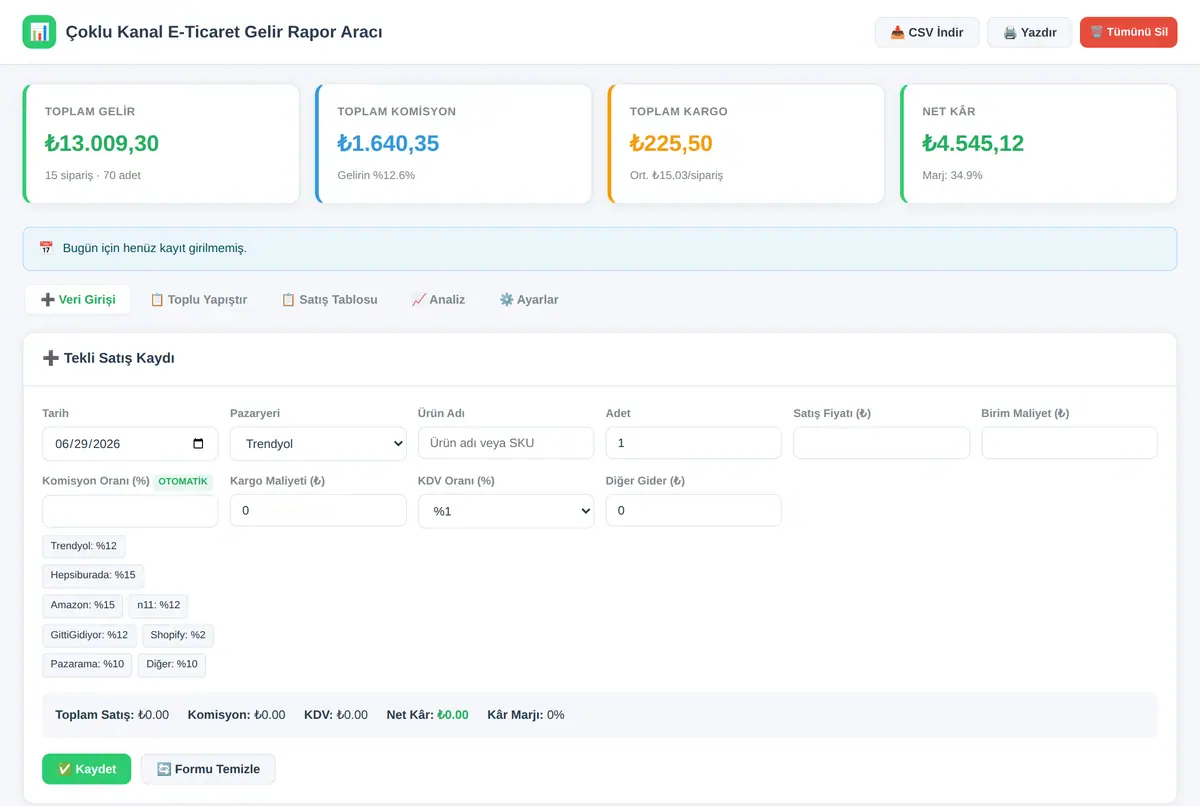Save the record with Kaydet button

(x=86, y=769)
